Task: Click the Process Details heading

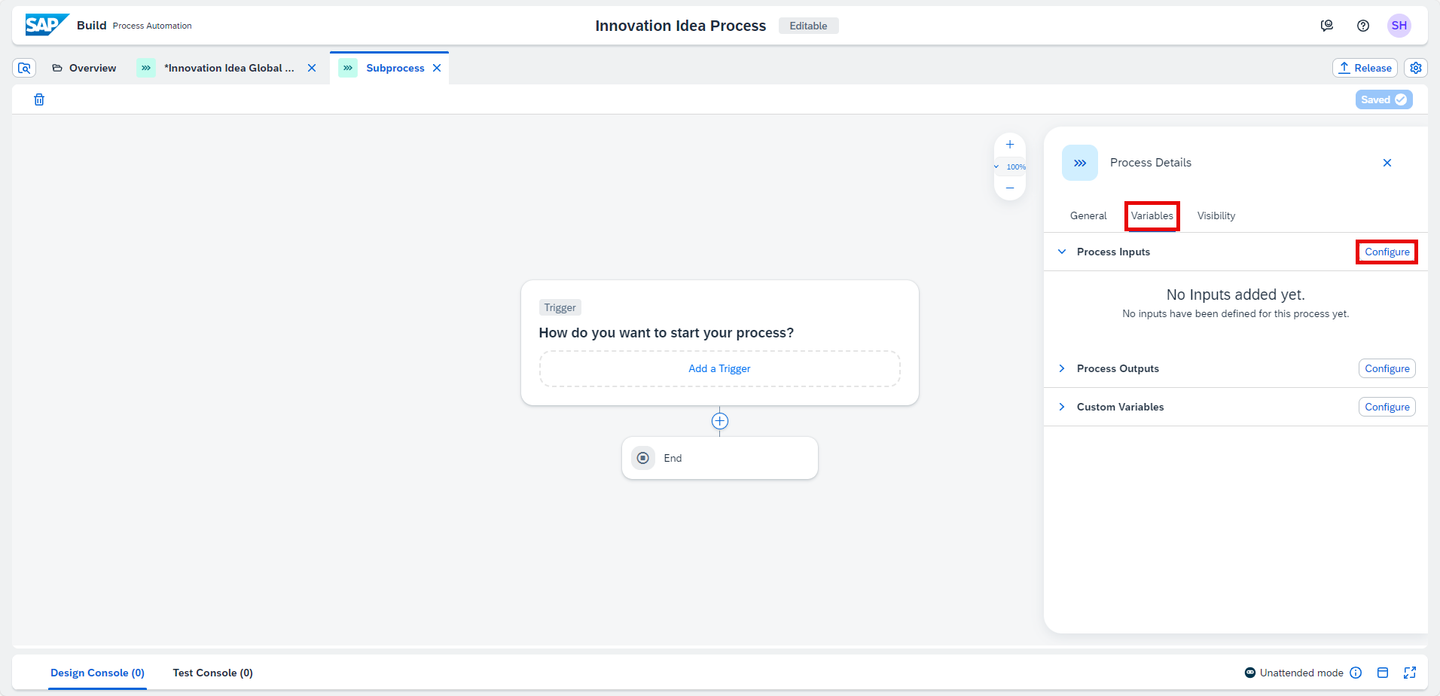Action: (x=1151, y=163)
